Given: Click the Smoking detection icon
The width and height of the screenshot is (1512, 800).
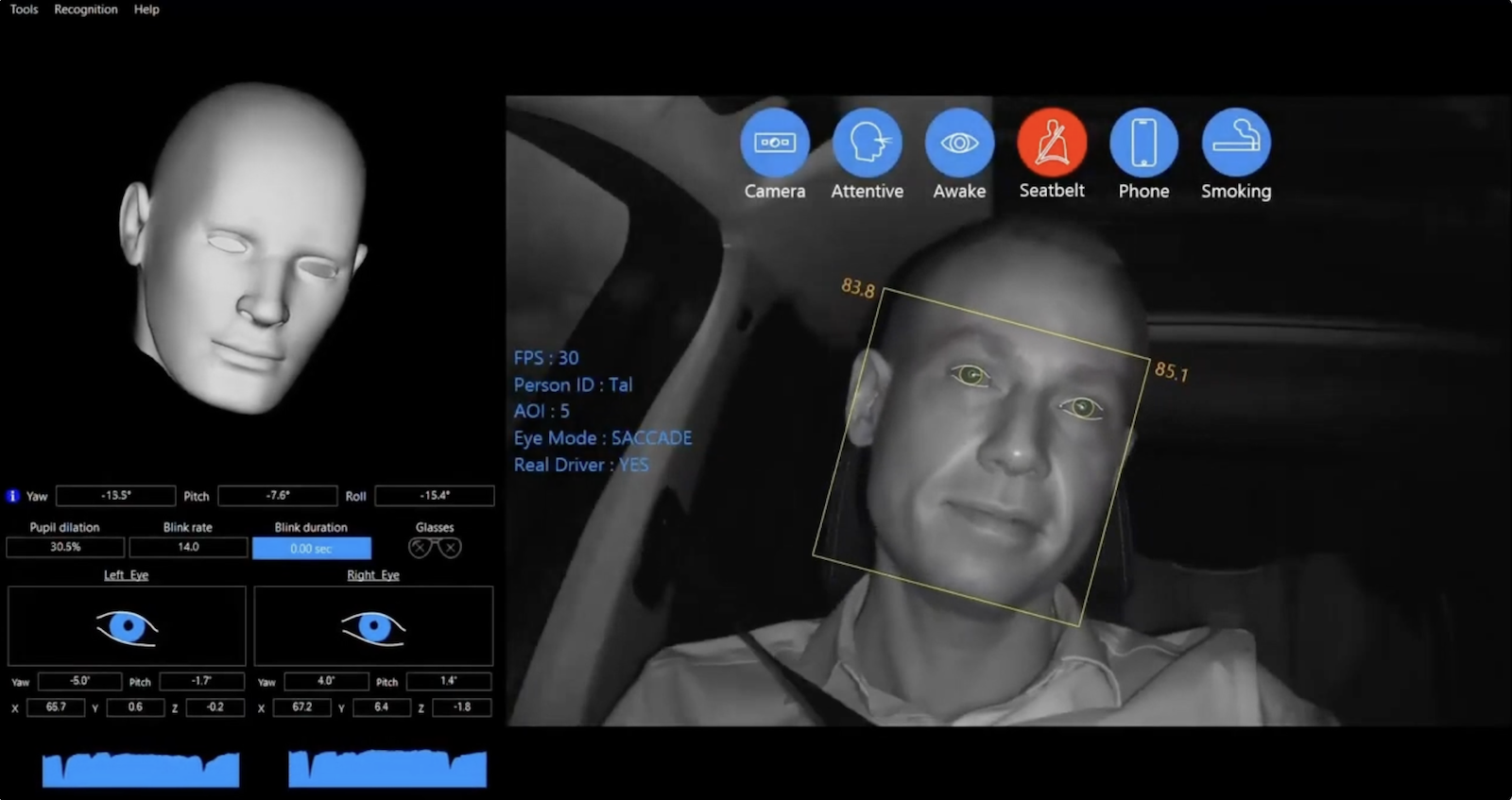Looking at the screenshot, I should (x=1236, y=143).
